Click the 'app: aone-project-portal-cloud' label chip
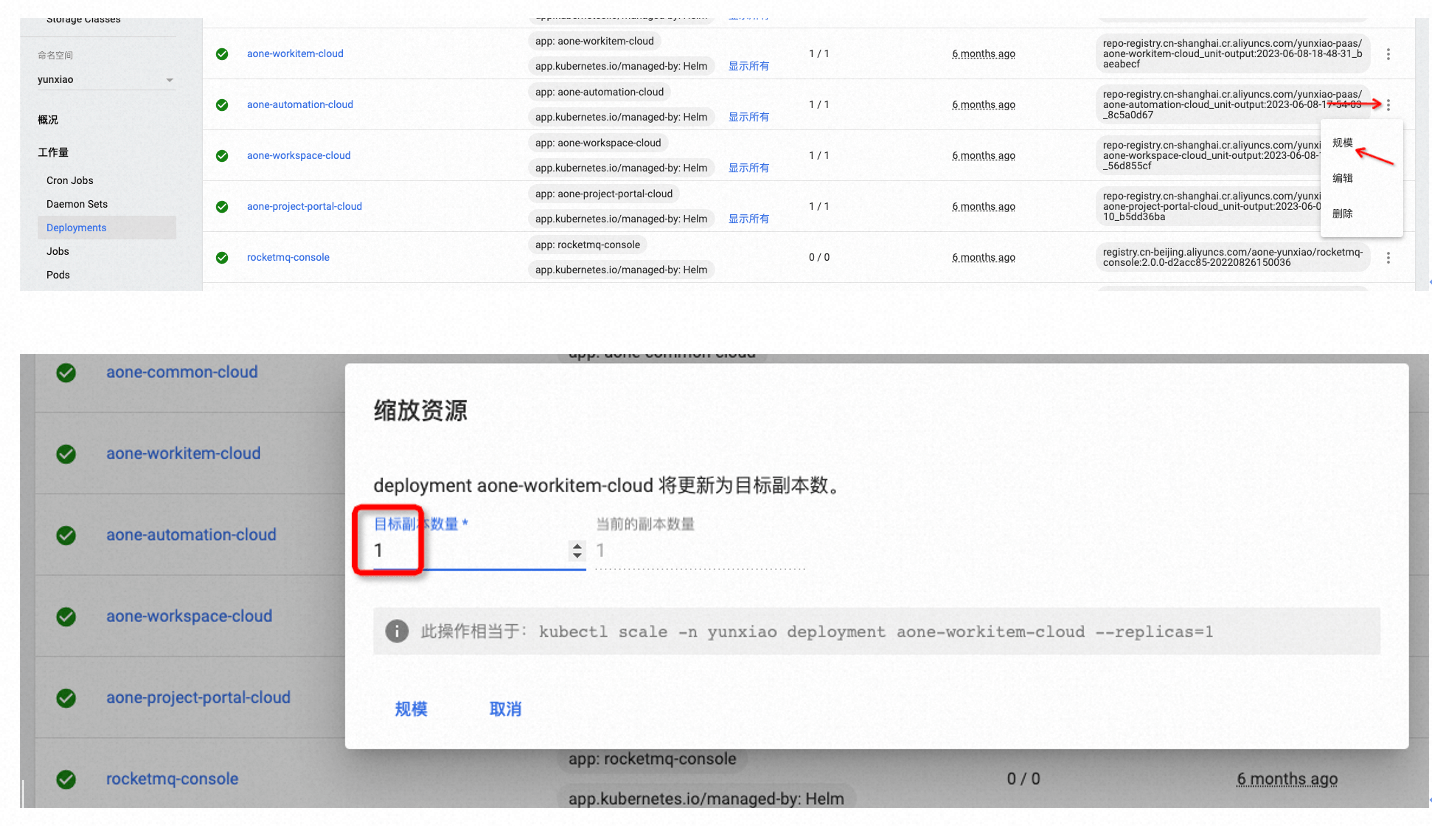The width and height of the screenshot is (1432, 826). (x=604, y=194)
